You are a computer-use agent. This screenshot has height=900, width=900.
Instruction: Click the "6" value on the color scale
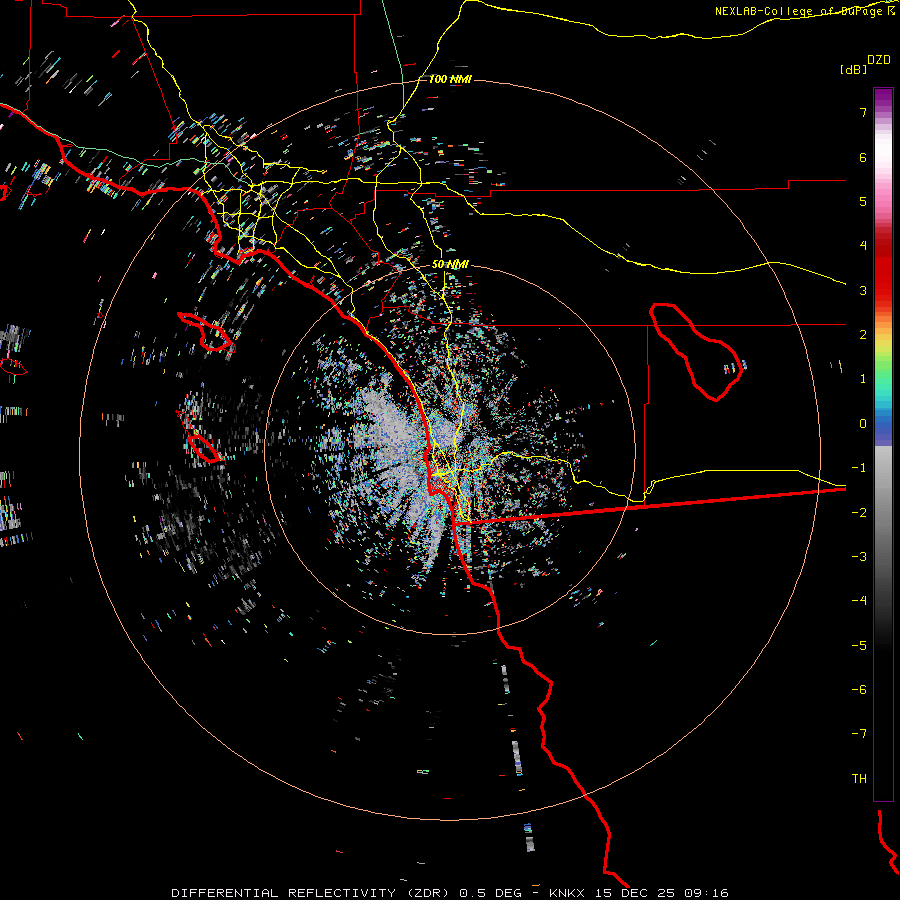pyautogui.click(x=863, y=157)
